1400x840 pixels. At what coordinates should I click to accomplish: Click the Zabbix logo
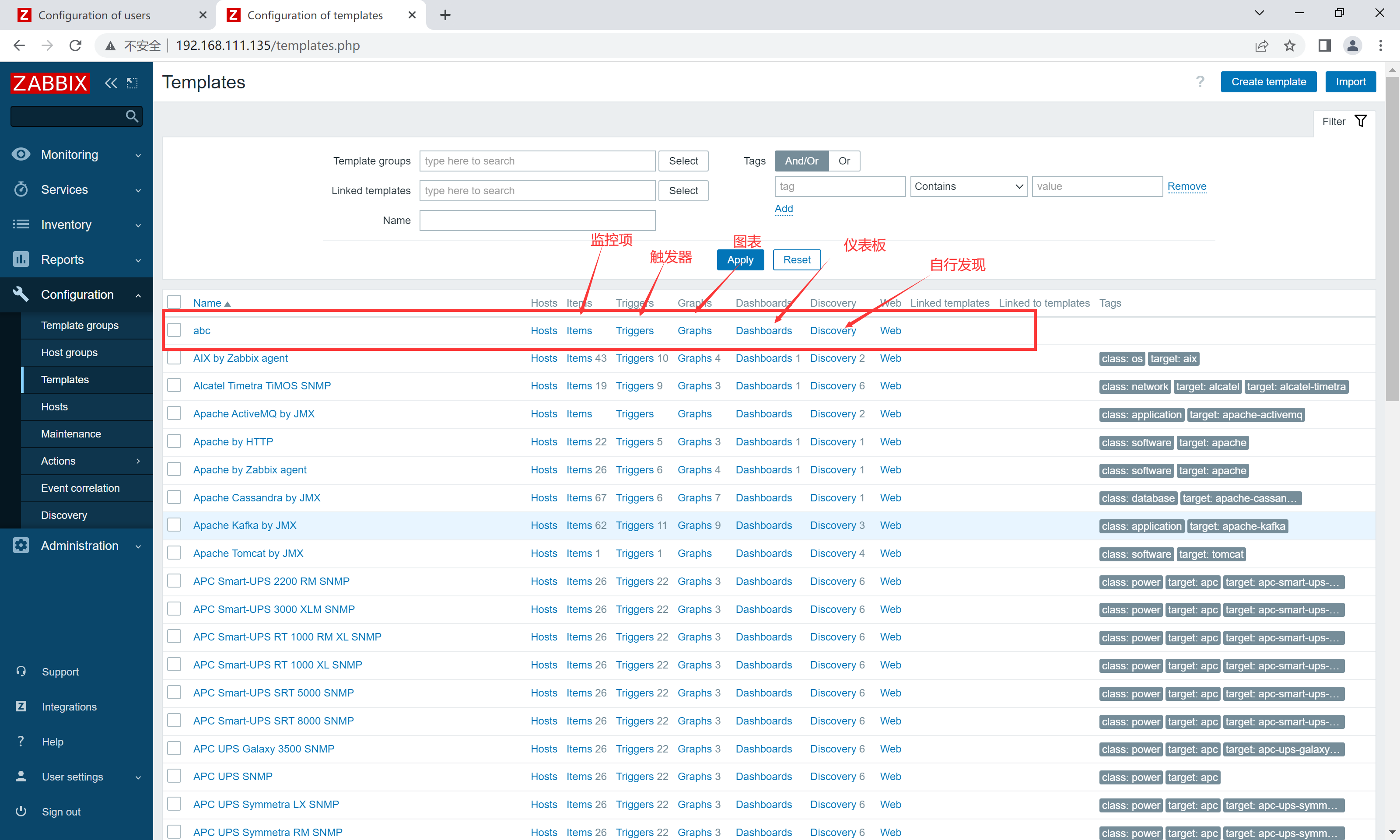click(x=50, y=83)
